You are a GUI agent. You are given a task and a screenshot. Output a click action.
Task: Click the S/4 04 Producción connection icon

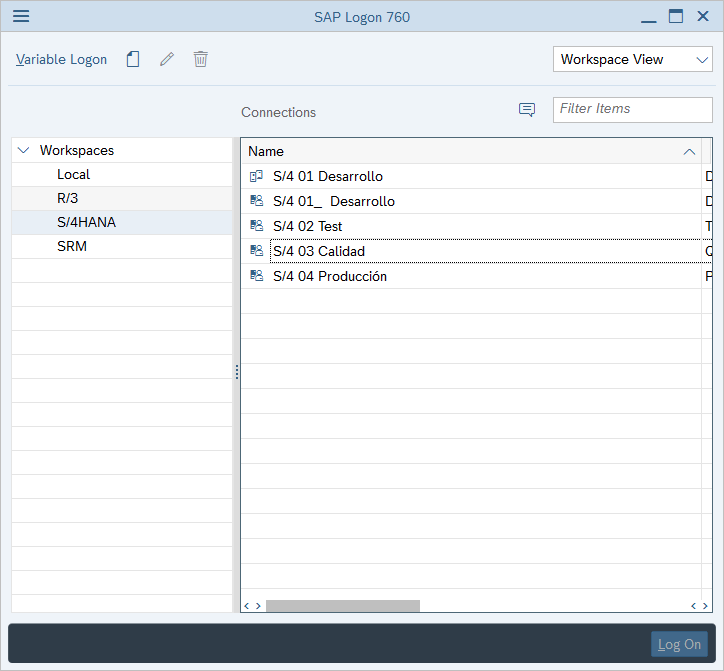pyautogui.click(x=257, y=276)
